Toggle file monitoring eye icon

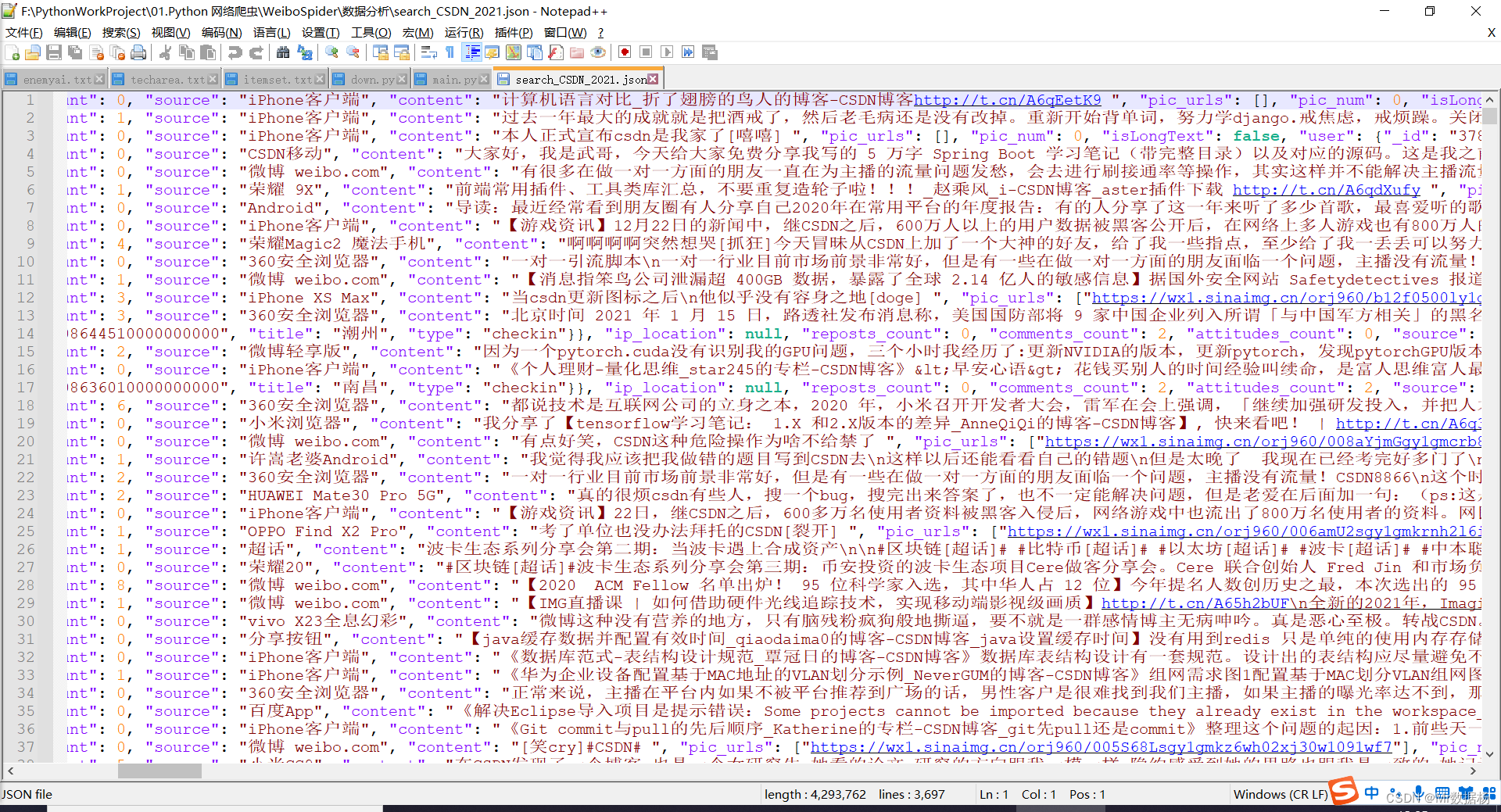[598, 52]
